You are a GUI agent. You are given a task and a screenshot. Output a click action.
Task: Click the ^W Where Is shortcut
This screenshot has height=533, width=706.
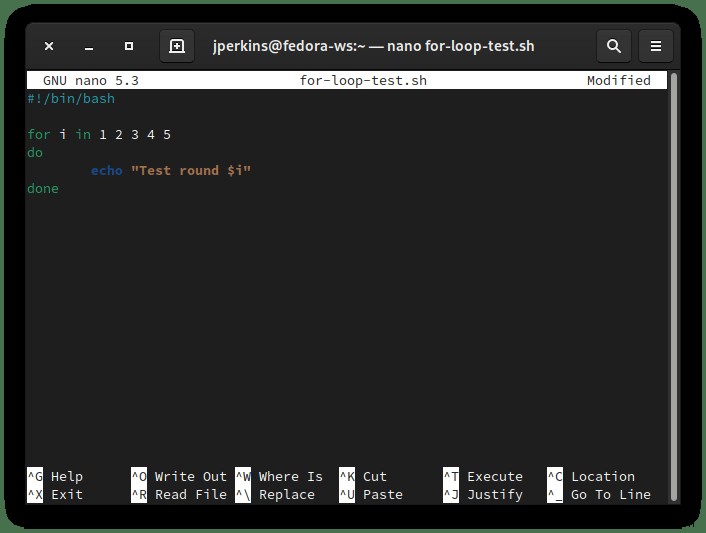(x=279, y=476)
